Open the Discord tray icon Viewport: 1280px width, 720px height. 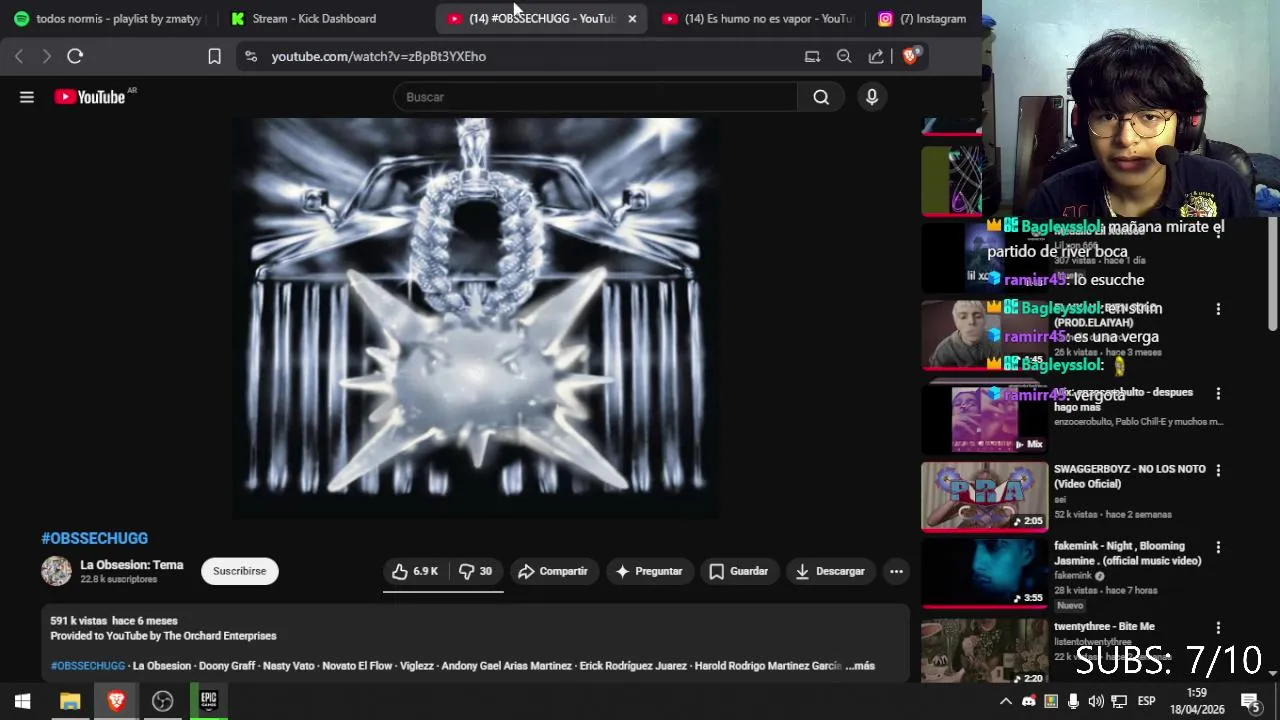pyautogui.click(x=1028, y=701)
